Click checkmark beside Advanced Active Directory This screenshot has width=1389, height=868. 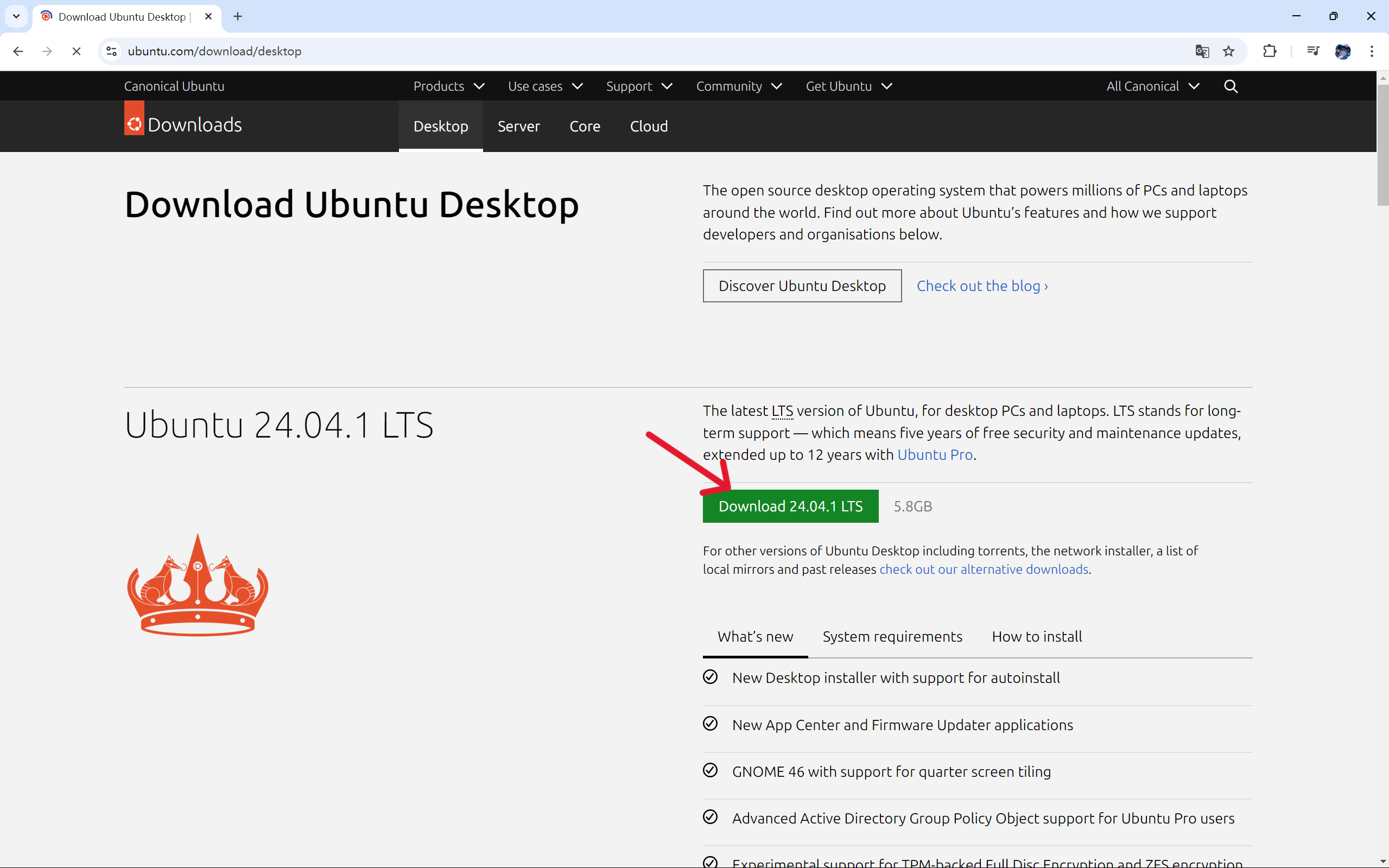(710, 817)
